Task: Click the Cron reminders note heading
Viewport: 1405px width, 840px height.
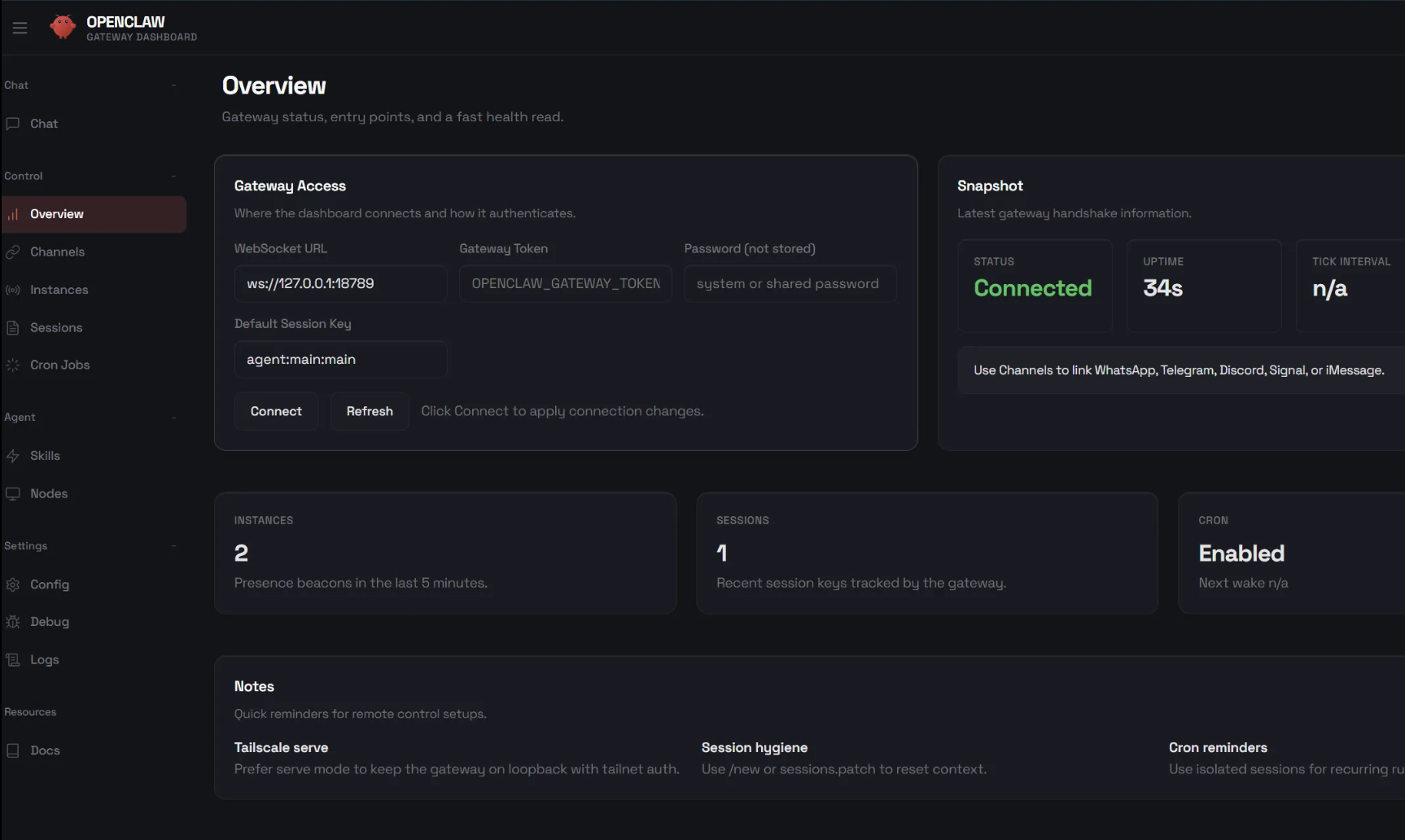Action: (x=1218, y=747)
